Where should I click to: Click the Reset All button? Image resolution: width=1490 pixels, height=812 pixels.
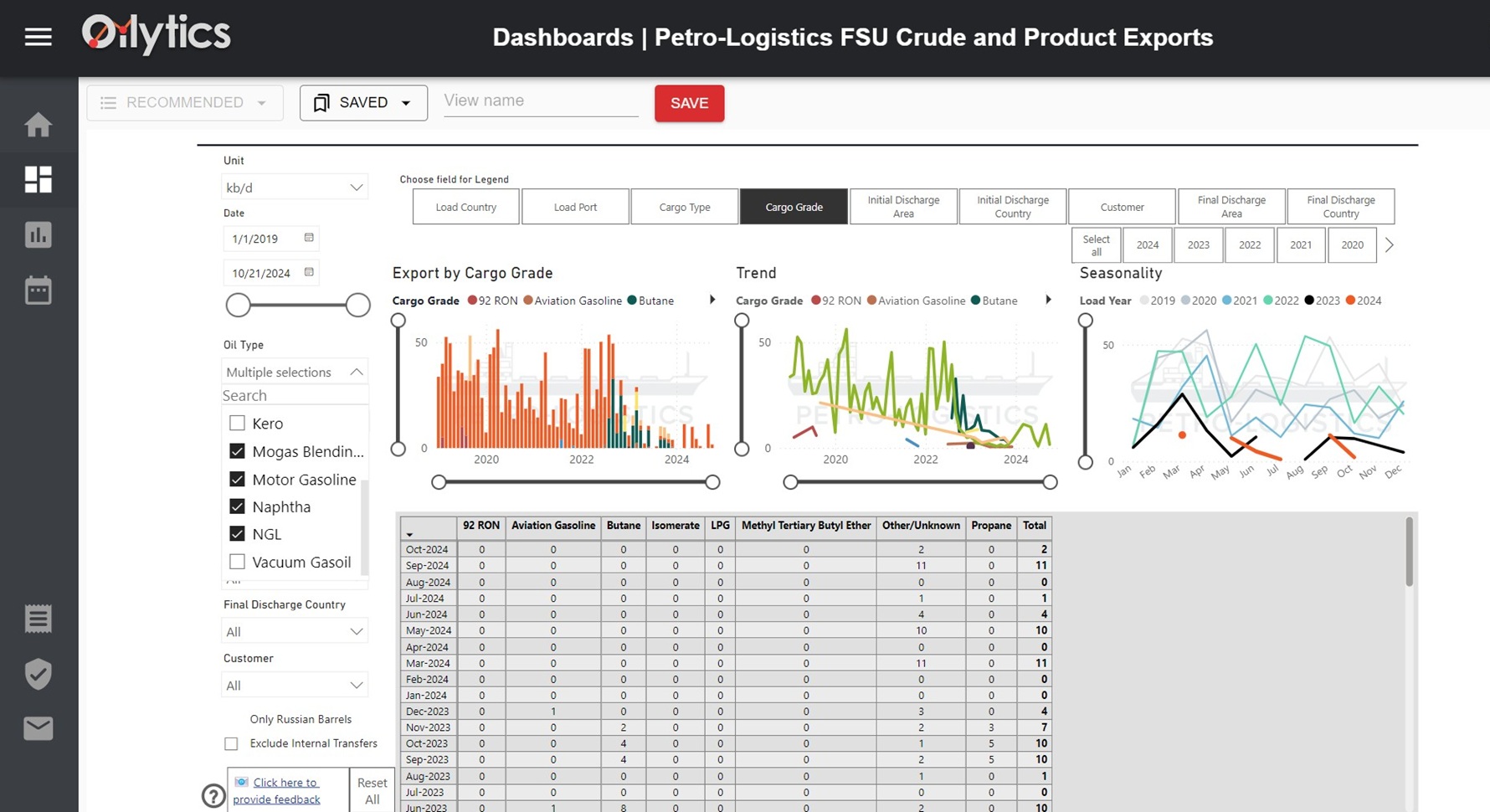tap(372, 790)
